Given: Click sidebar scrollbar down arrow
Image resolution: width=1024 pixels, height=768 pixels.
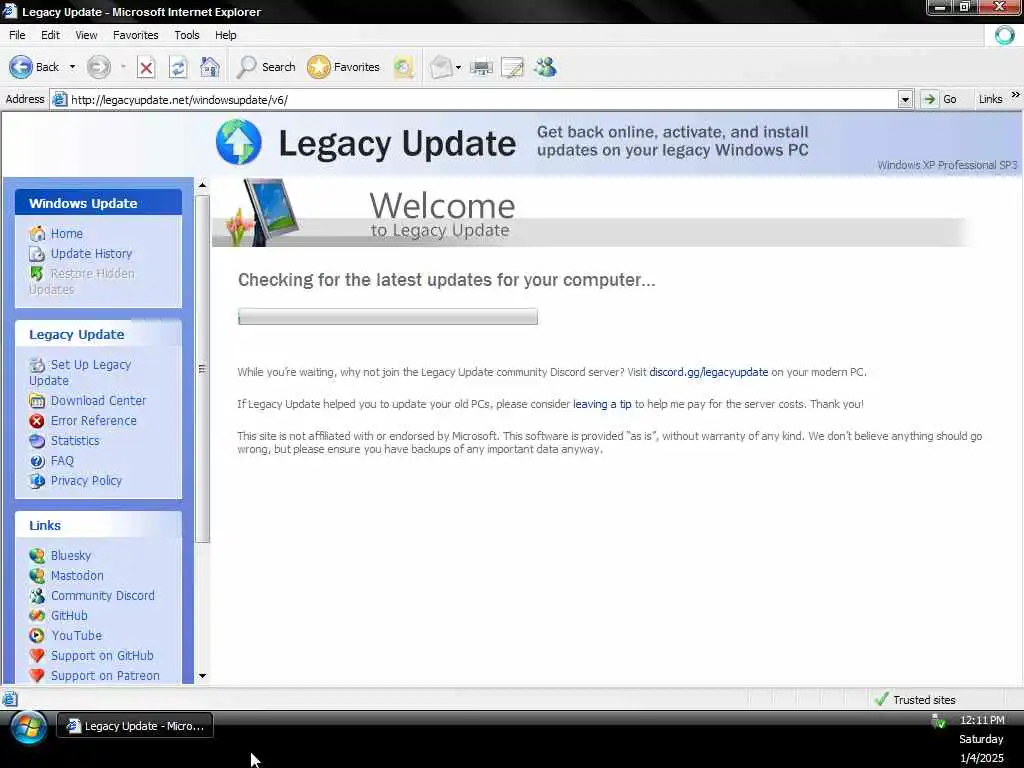Looking at the screenshot, I should click(x=202, y=676).
